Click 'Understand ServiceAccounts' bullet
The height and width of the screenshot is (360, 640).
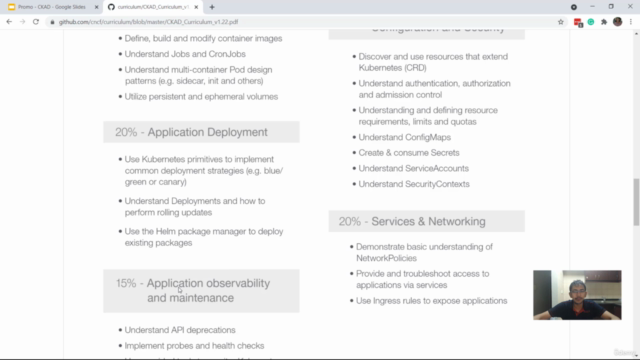pos(413,168)
